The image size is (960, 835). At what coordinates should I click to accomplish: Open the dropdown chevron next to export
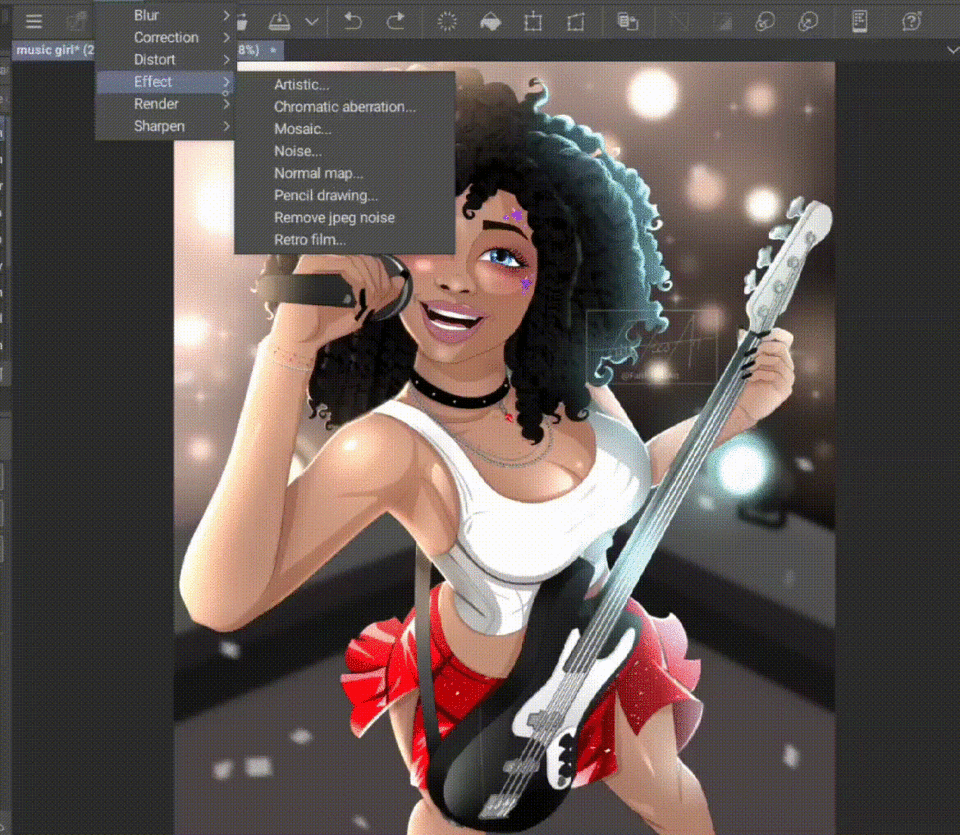[x=312, y=22]
